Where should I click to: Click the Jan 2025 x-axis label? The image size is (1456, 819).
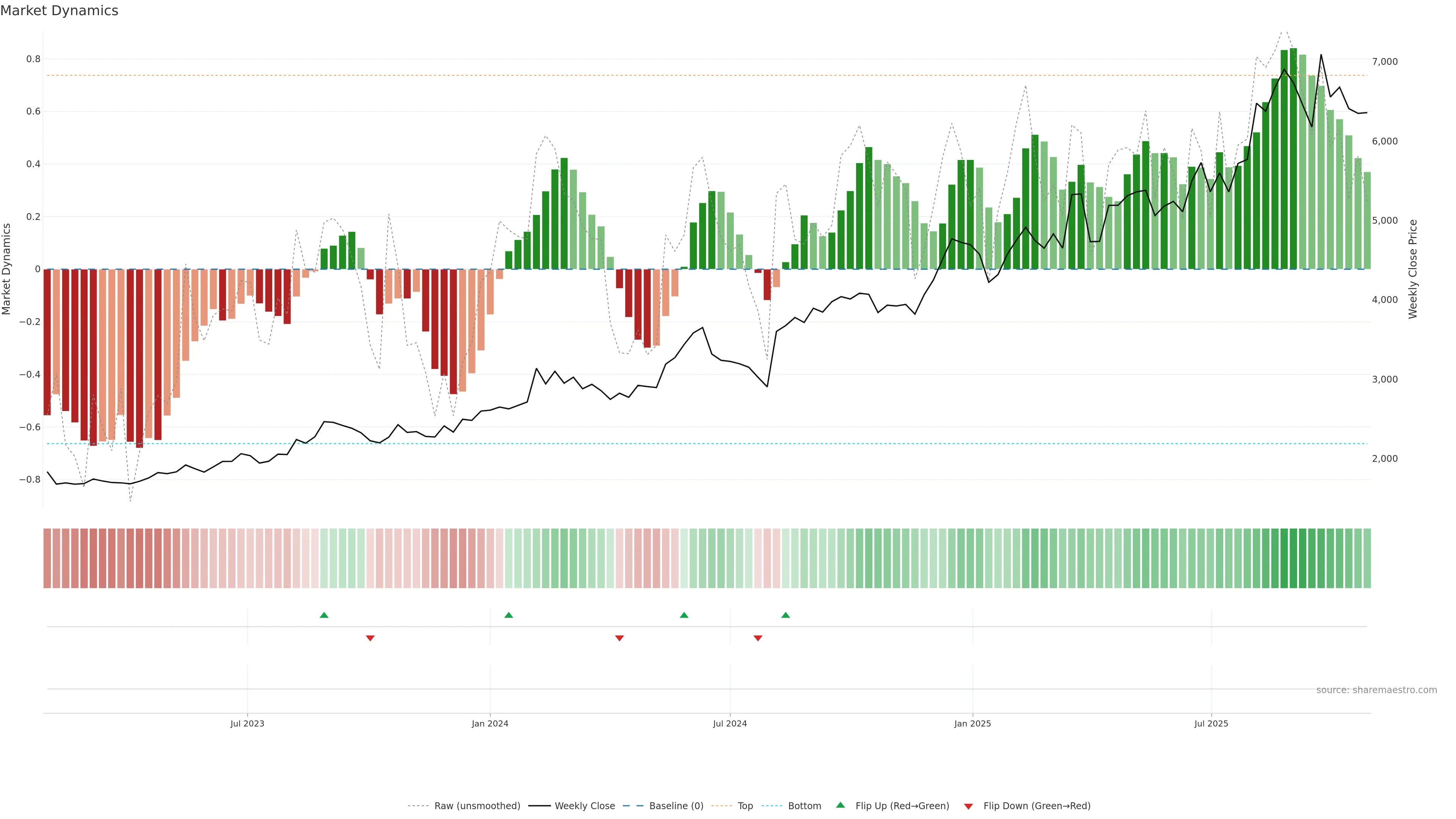(972, 723)
